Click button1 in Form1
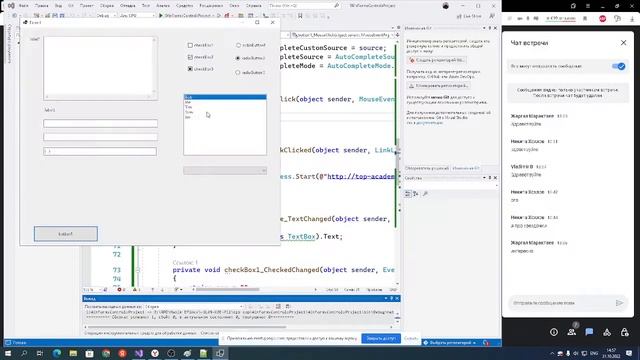 66,234
